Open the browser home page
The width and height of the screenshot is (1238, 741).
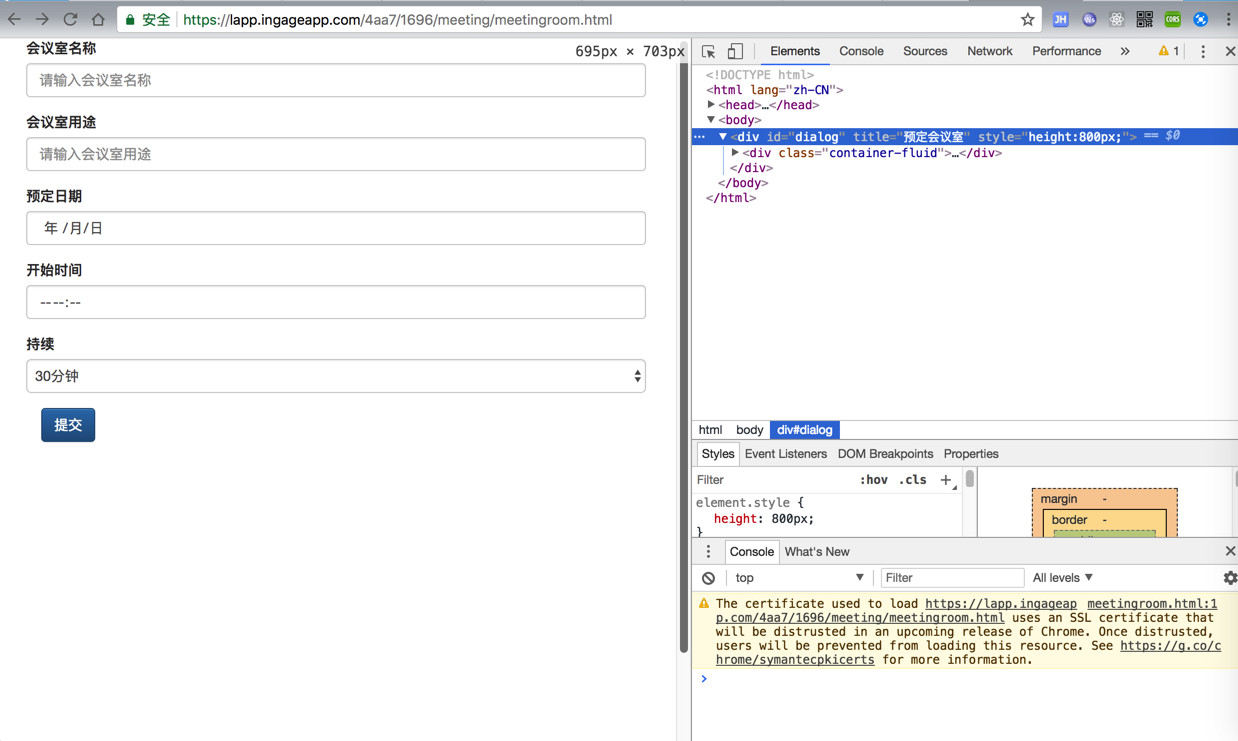pos(98,19)
